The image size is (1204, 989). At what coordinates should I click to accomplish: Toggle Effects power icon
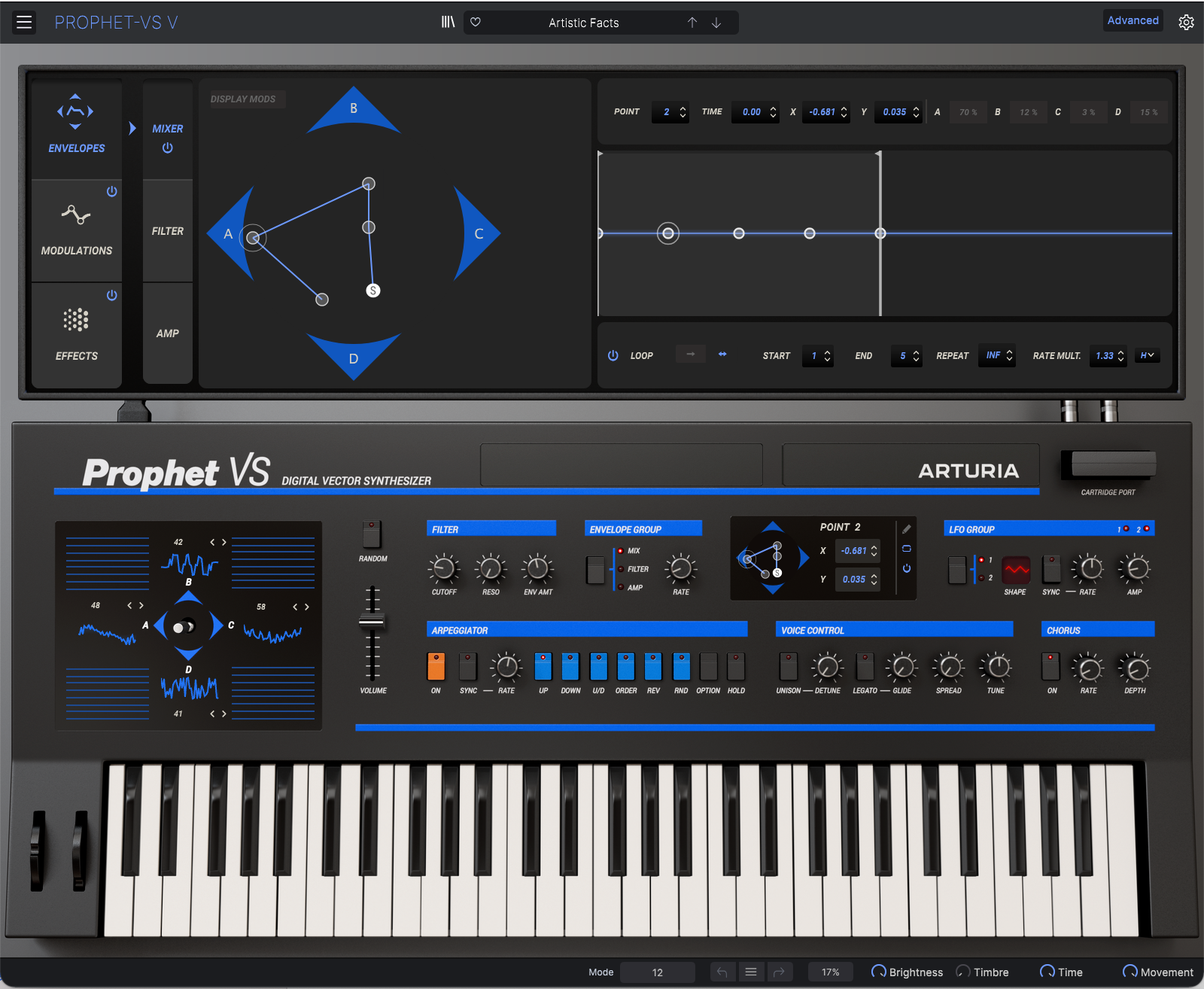pos(111,295)
